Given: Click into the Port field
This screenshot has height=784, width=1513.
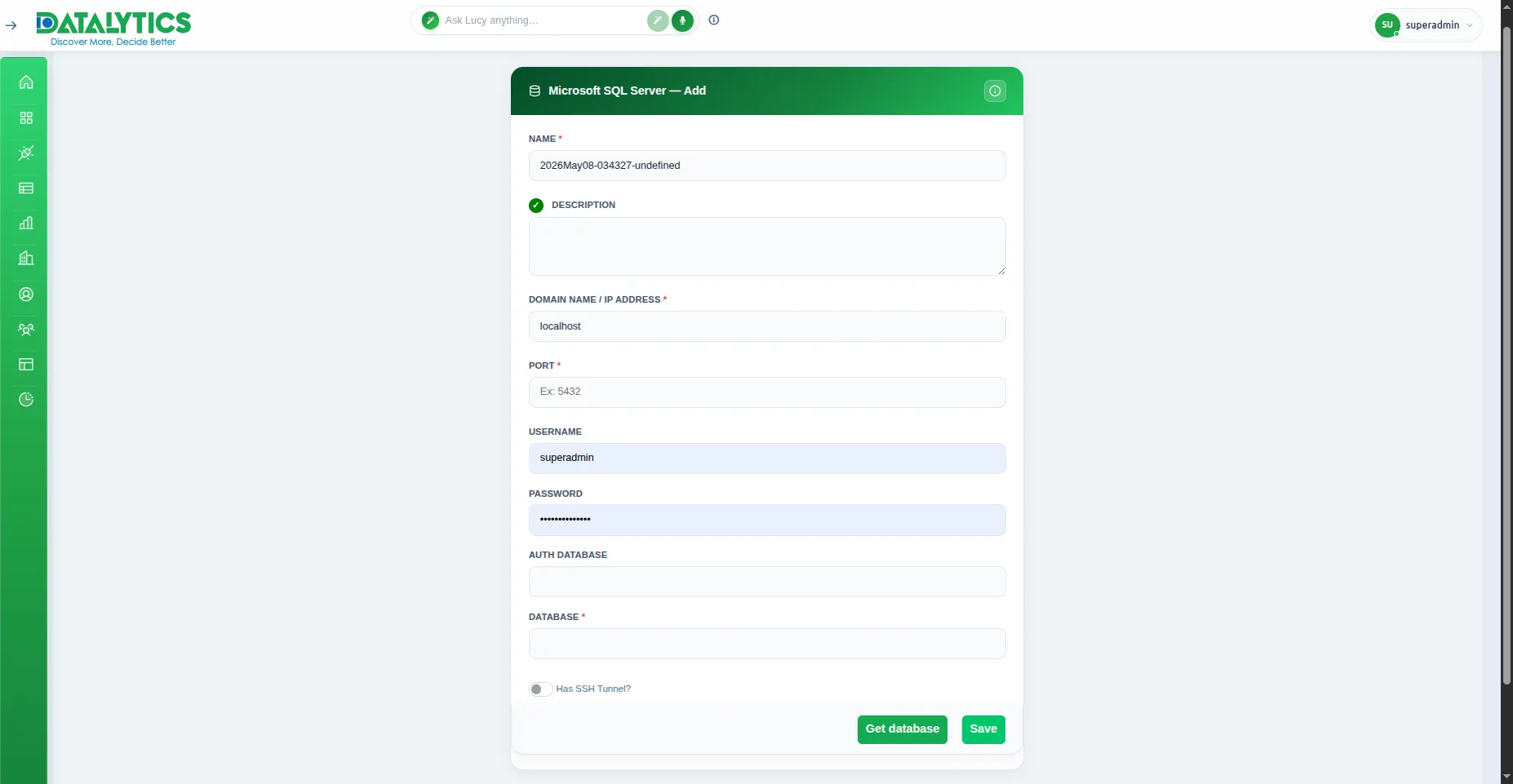Looking at the screenshot, I should coord(767,392).
